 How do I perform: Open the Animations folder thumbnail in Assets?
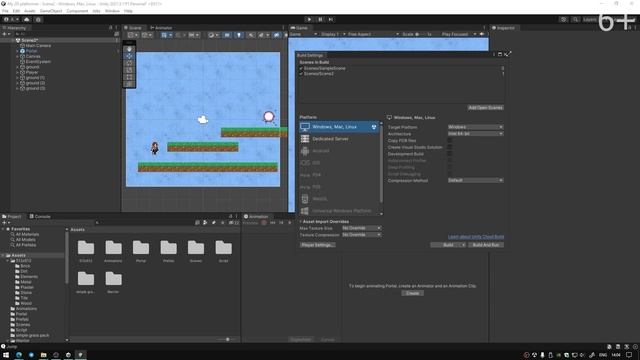pos(113,251)
